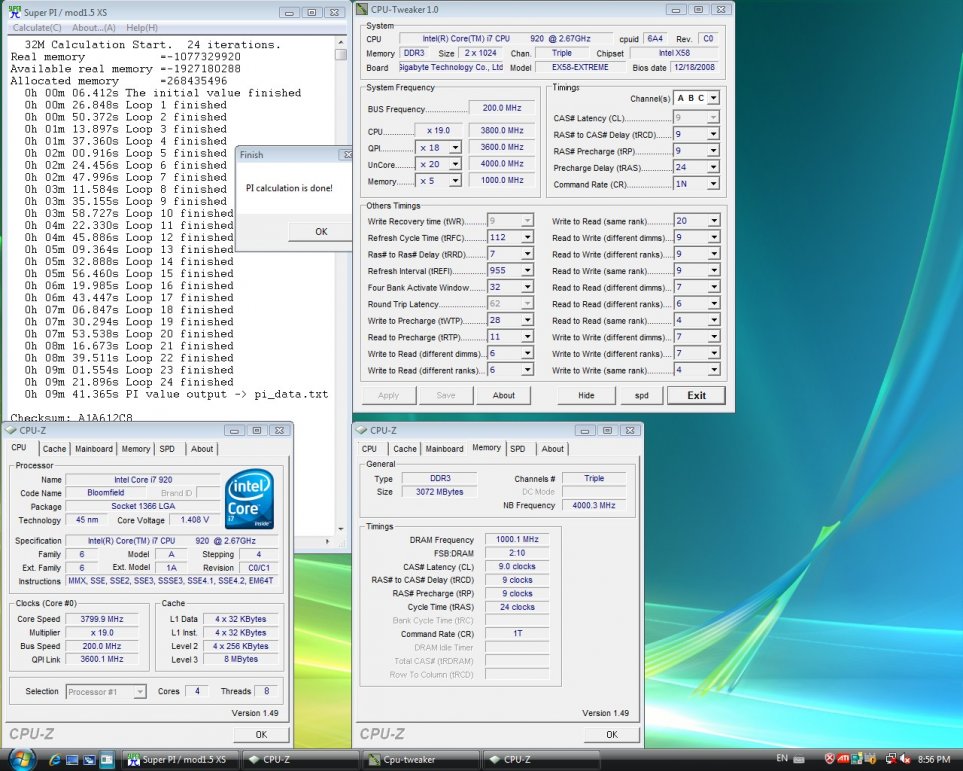Click the Super PI / mod1.5 XS taskbar button
This screenshot has width=963, height=771.
tap(179, 760)
